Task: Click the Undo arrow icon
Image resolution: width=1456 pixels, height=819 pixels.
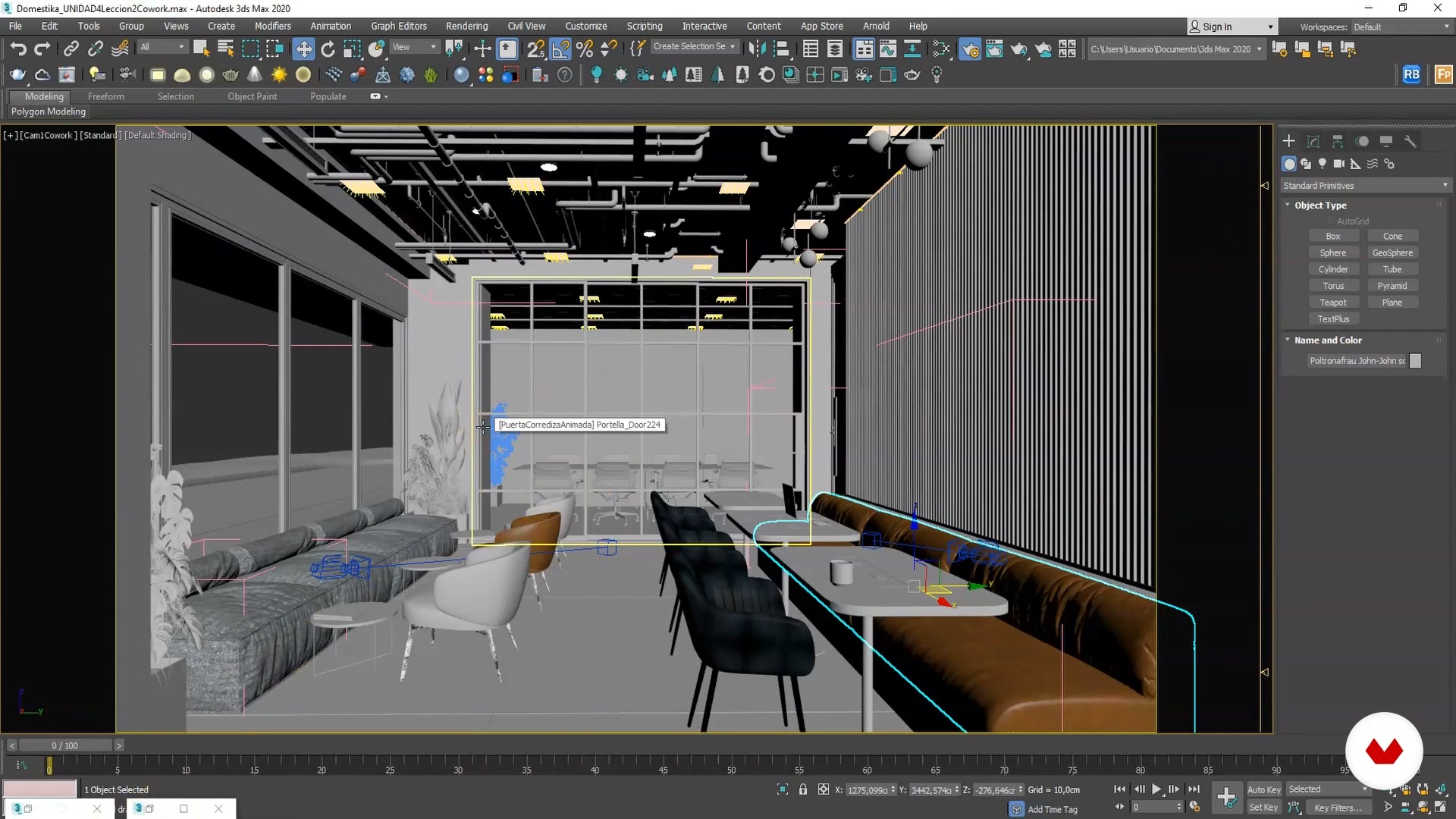Action: click(x=17, y=49)
